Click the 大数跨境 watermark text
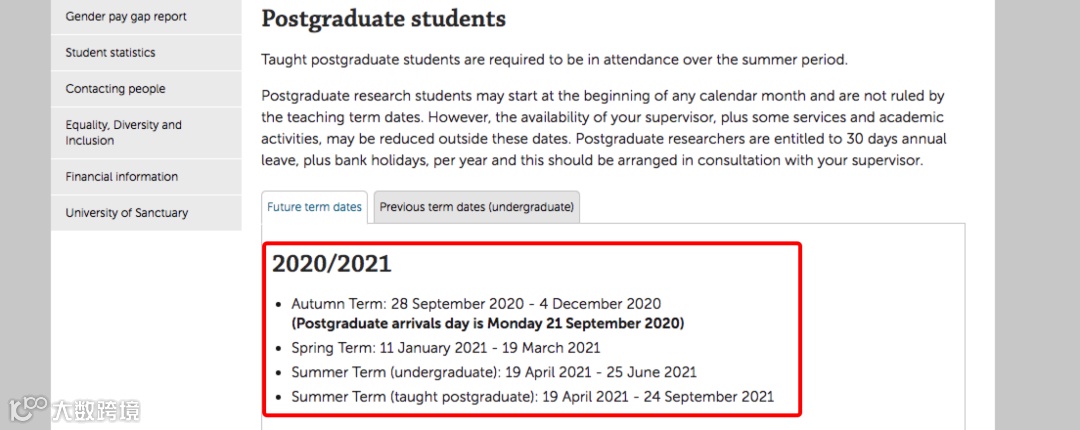 click(96, 410)
